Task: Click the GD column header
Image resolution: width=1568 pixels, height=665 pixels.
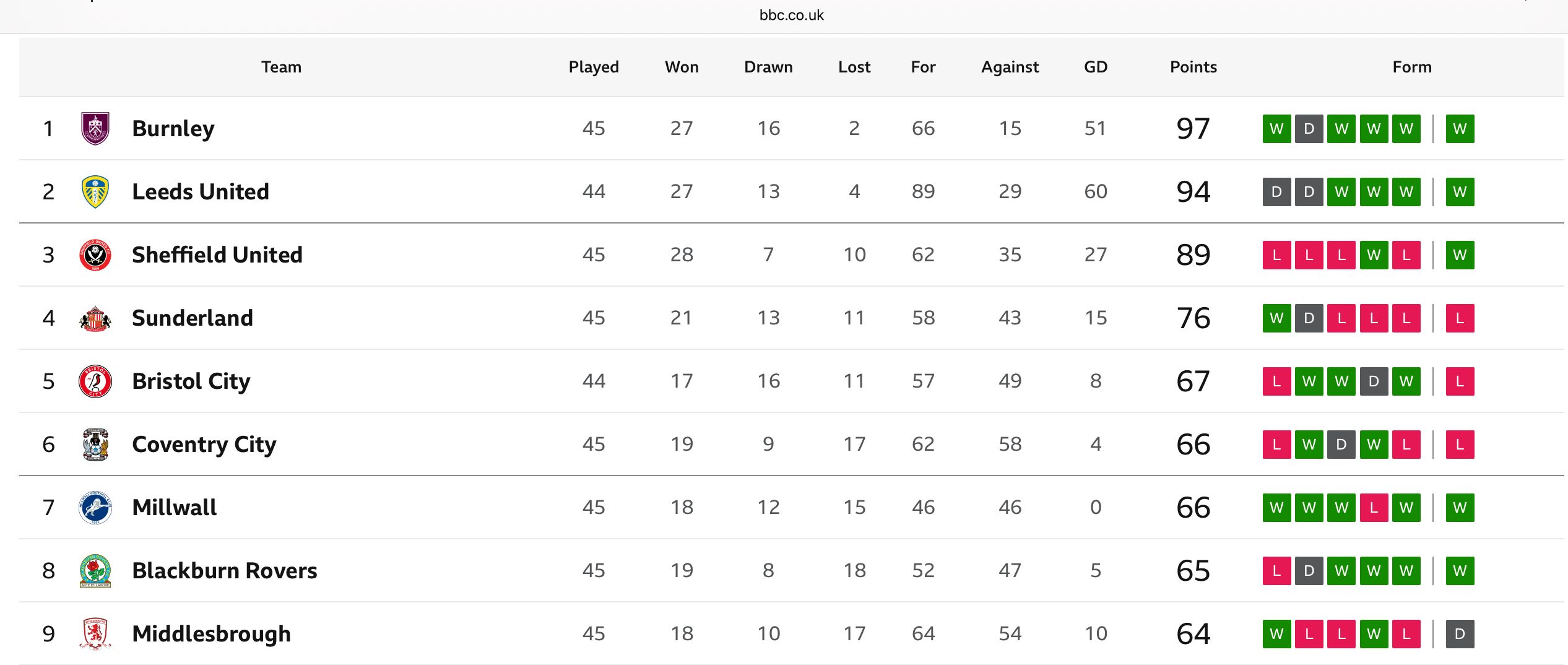Action: [1096, 67]
